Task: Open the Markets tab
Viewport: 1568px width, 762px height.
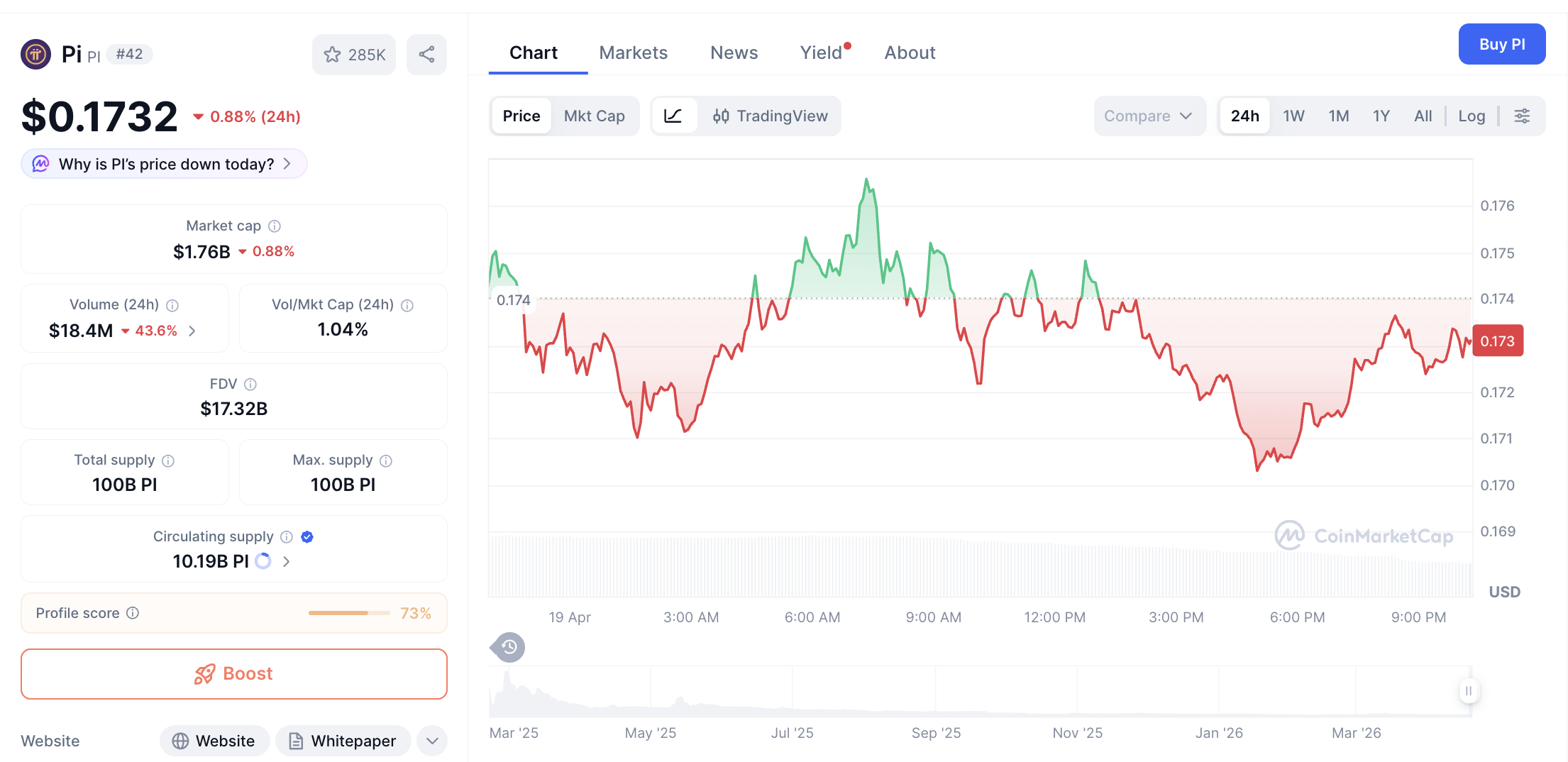Action: tap(634, 53)
